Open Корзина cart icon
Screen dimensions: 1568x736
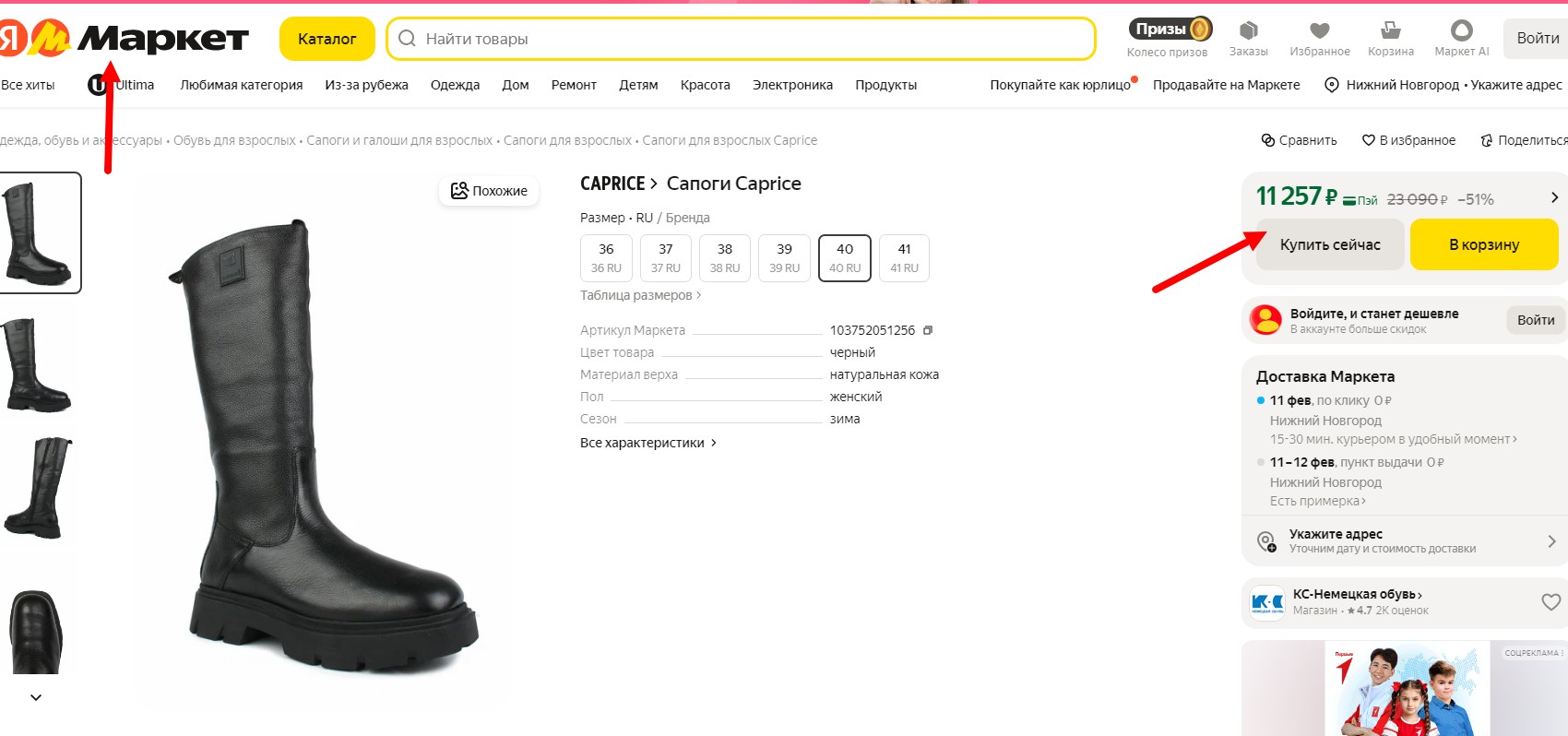1391,39
